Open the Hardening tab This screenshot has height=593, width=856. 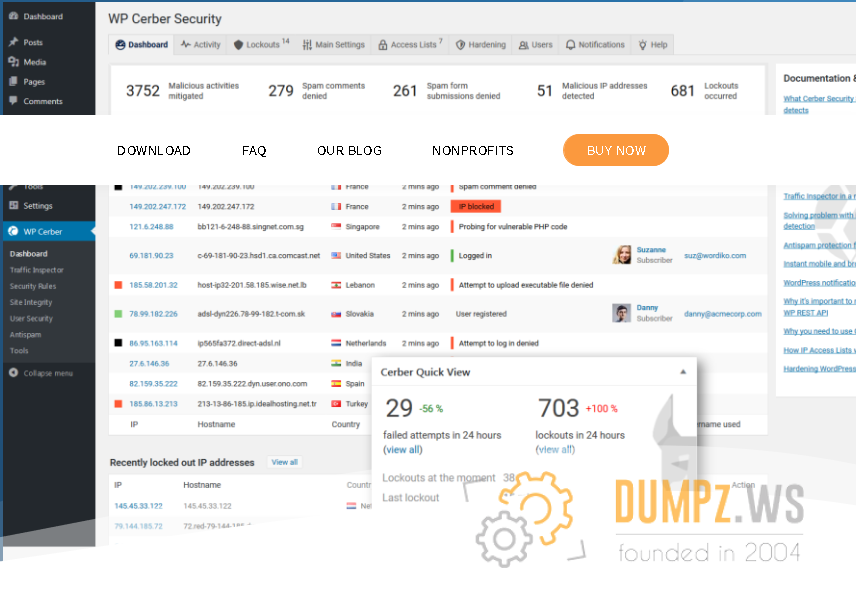(481, 45)
